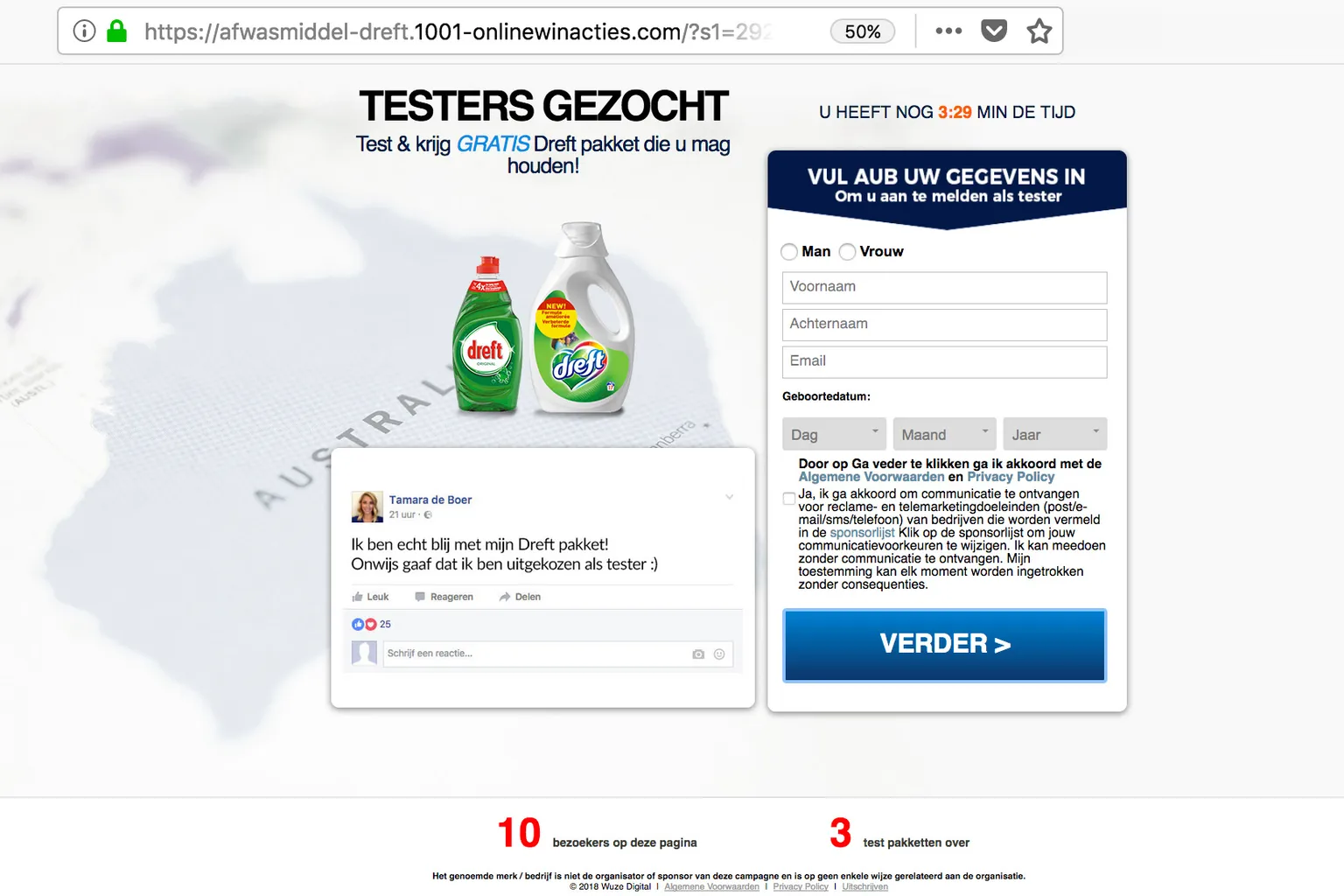This screenshot has height=896, width=1344.
Task: Click the green padlock security icon
Action: pos(116,31)
